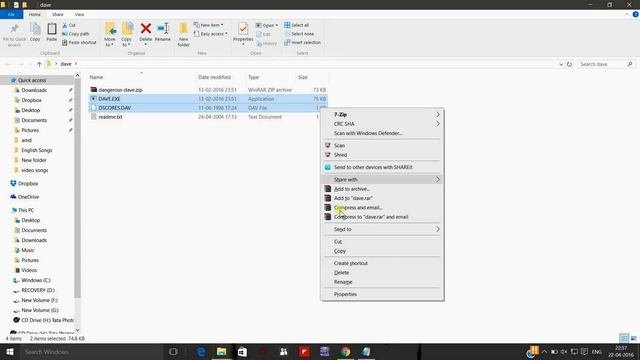Open the Move to dropdown
This screenshot has height=360, width=640.
coord(110,35)
